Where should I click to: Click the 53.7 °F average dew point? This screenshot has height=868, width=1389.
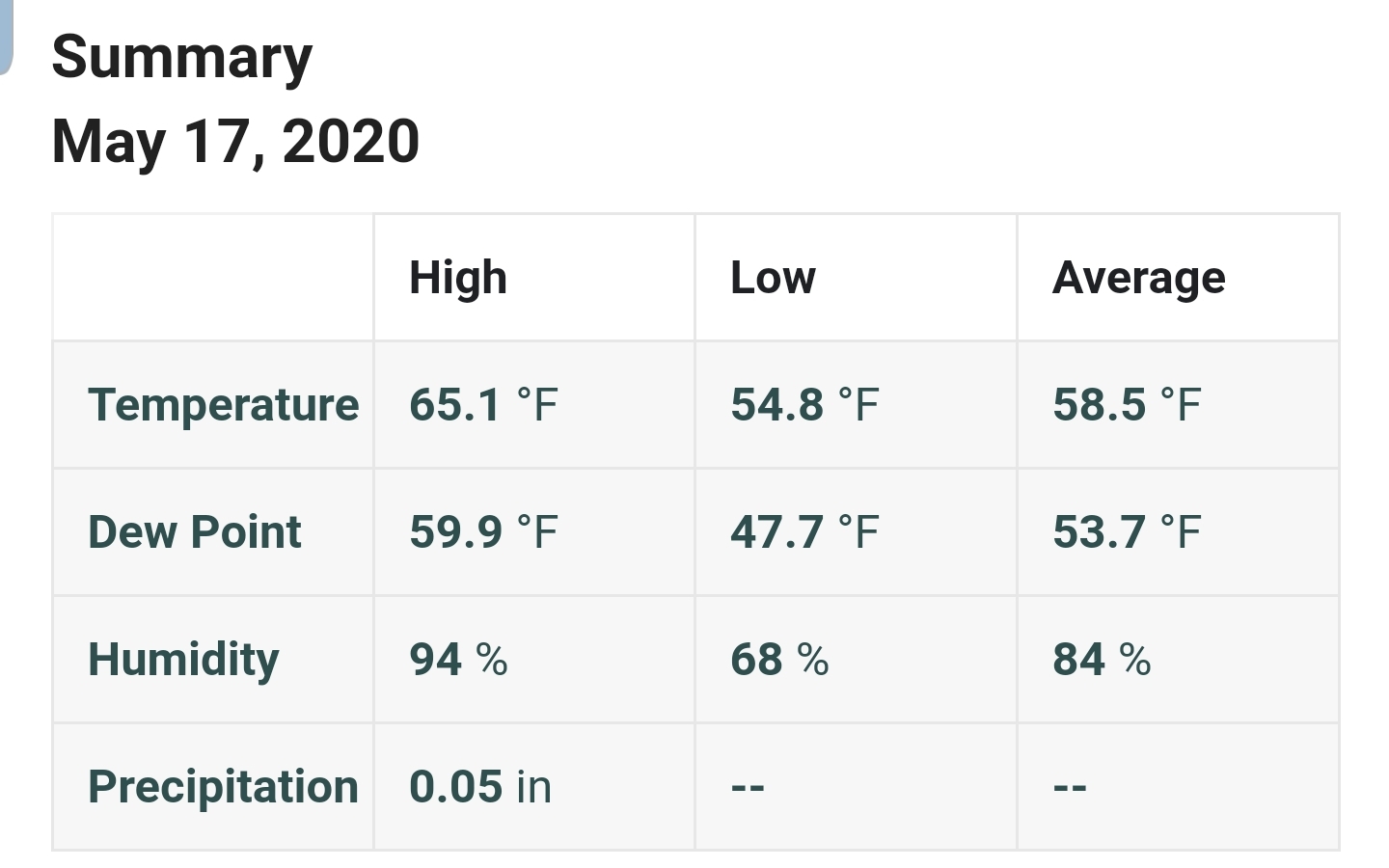tap(1127, 532)
